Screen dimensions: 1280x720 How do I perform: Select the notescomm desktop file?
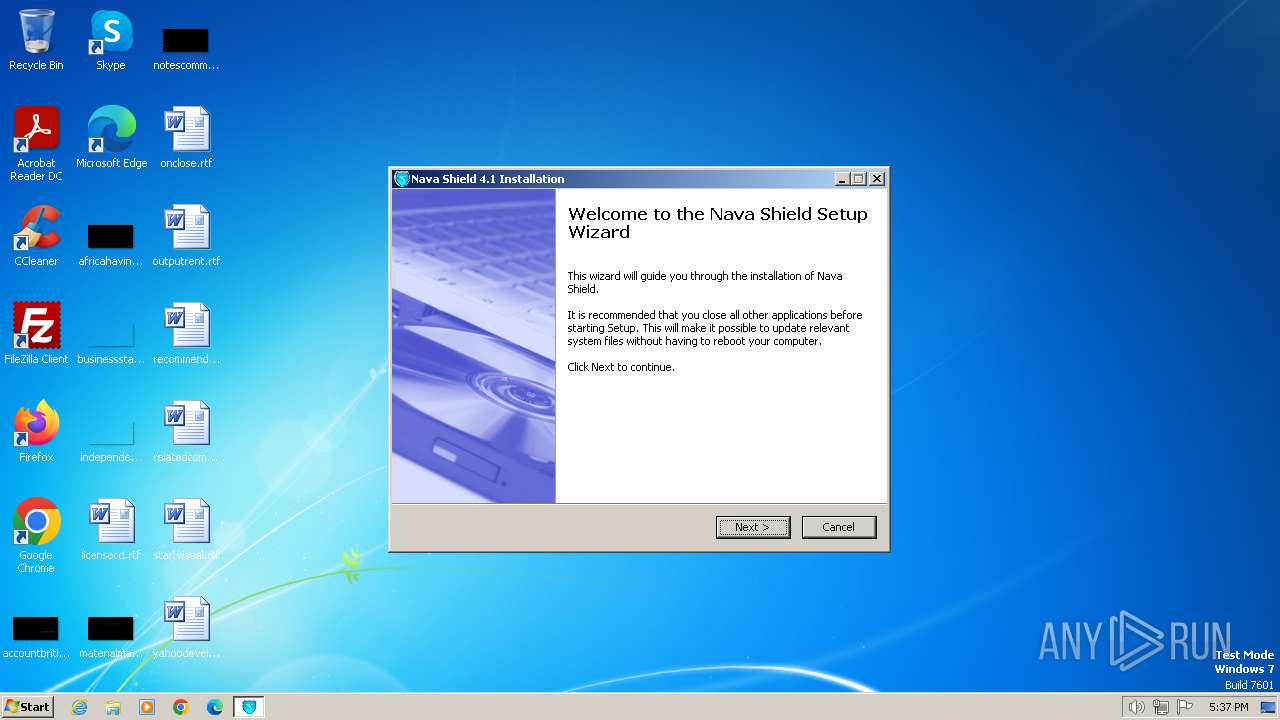(185, 48)
